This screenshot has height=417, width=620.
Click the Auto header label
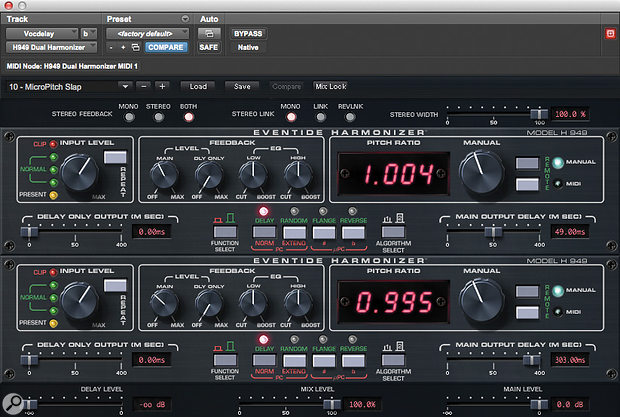[x=209, y=19]
